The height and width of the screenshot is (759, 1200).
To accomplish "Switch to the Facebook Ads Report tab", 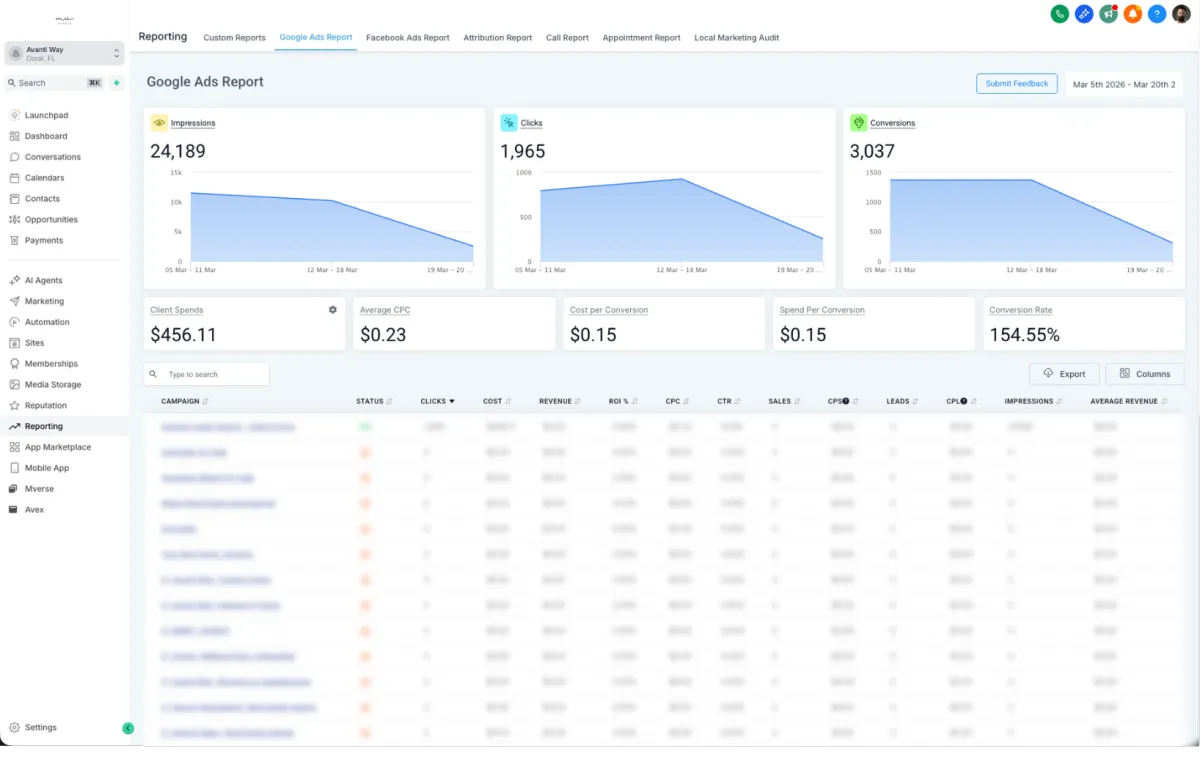I will [408, 38].
